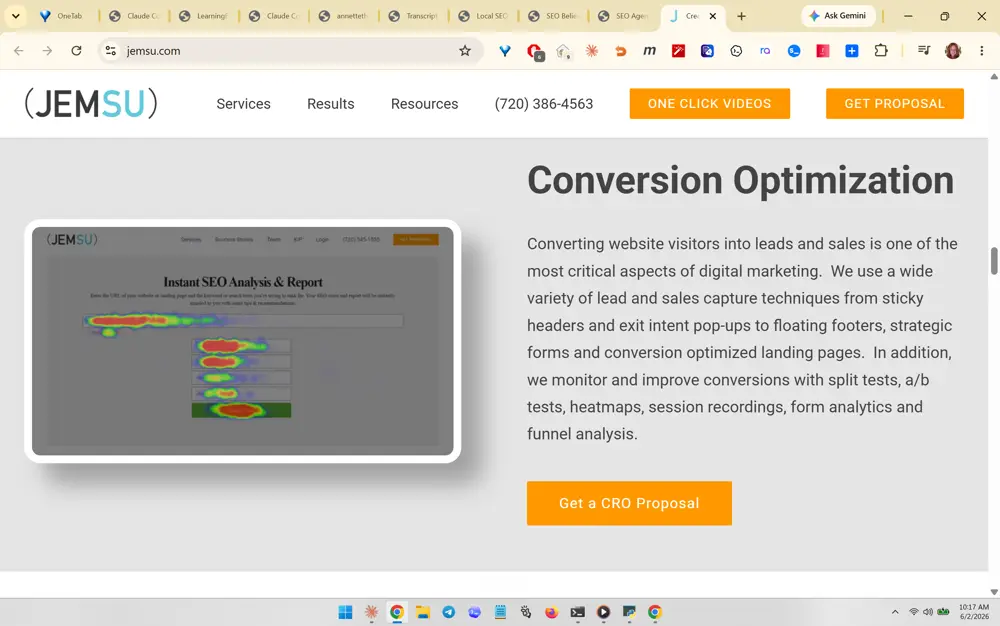Viewport: 1000px width, 626px height.
Task: Open a new browser tab
Action: [x=741, y=16]
